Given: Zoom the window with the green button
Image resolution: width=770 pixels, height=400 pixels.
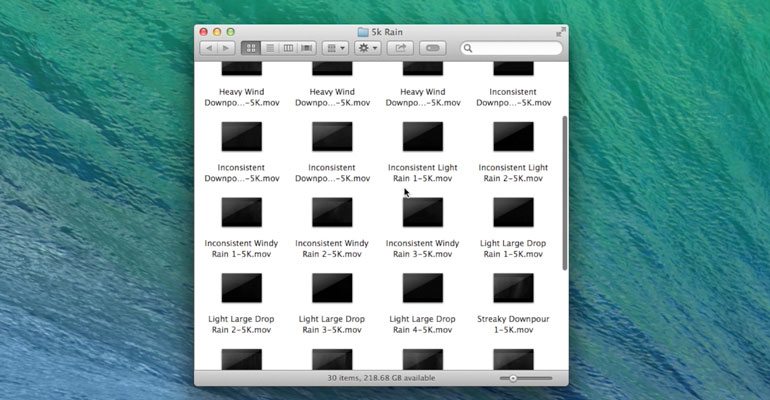Looking at the screenshot, I should point(230,32).
